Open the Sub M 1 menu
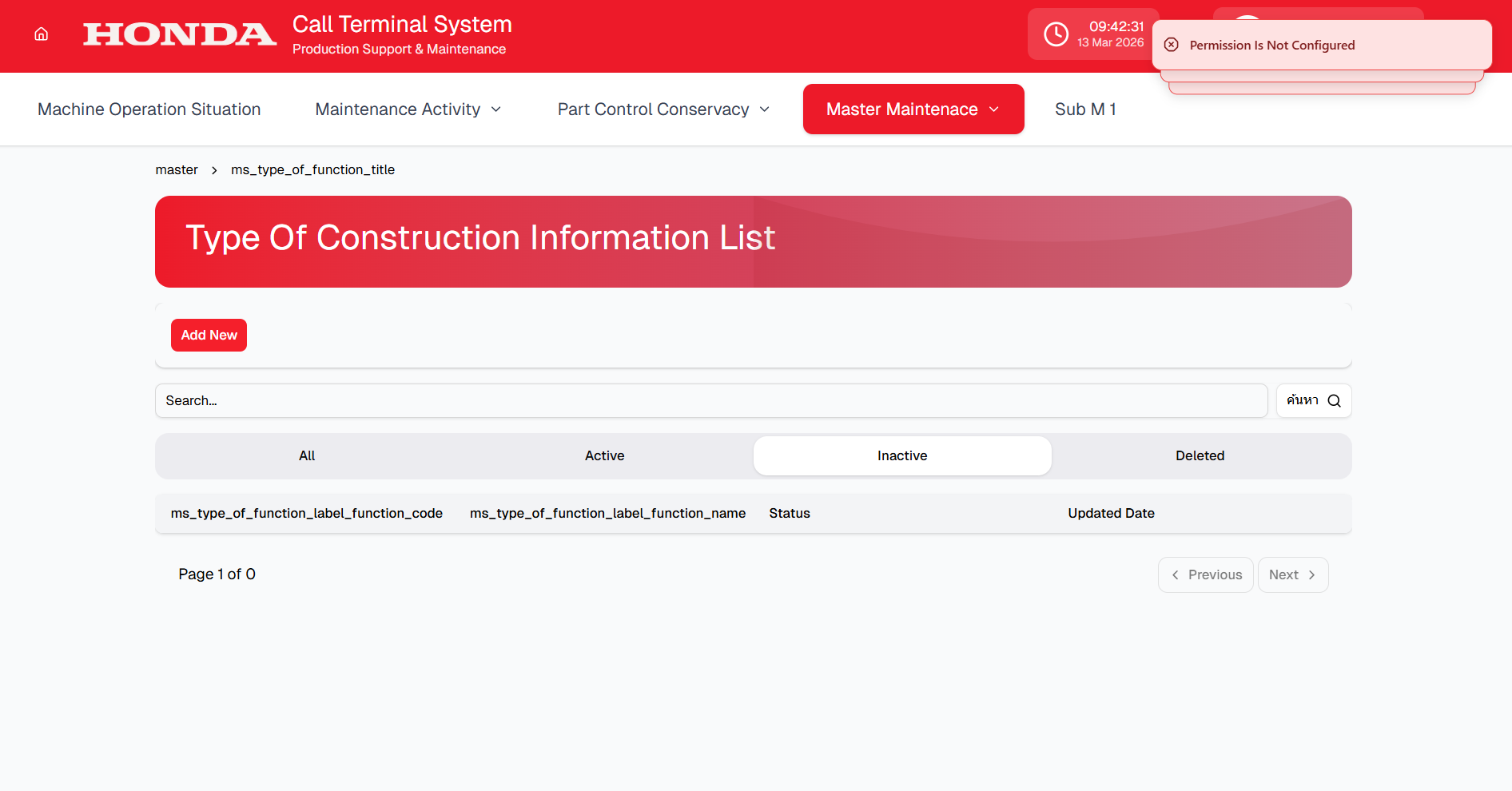Viewport: 1512px width, 791px height. [1084, 109]
